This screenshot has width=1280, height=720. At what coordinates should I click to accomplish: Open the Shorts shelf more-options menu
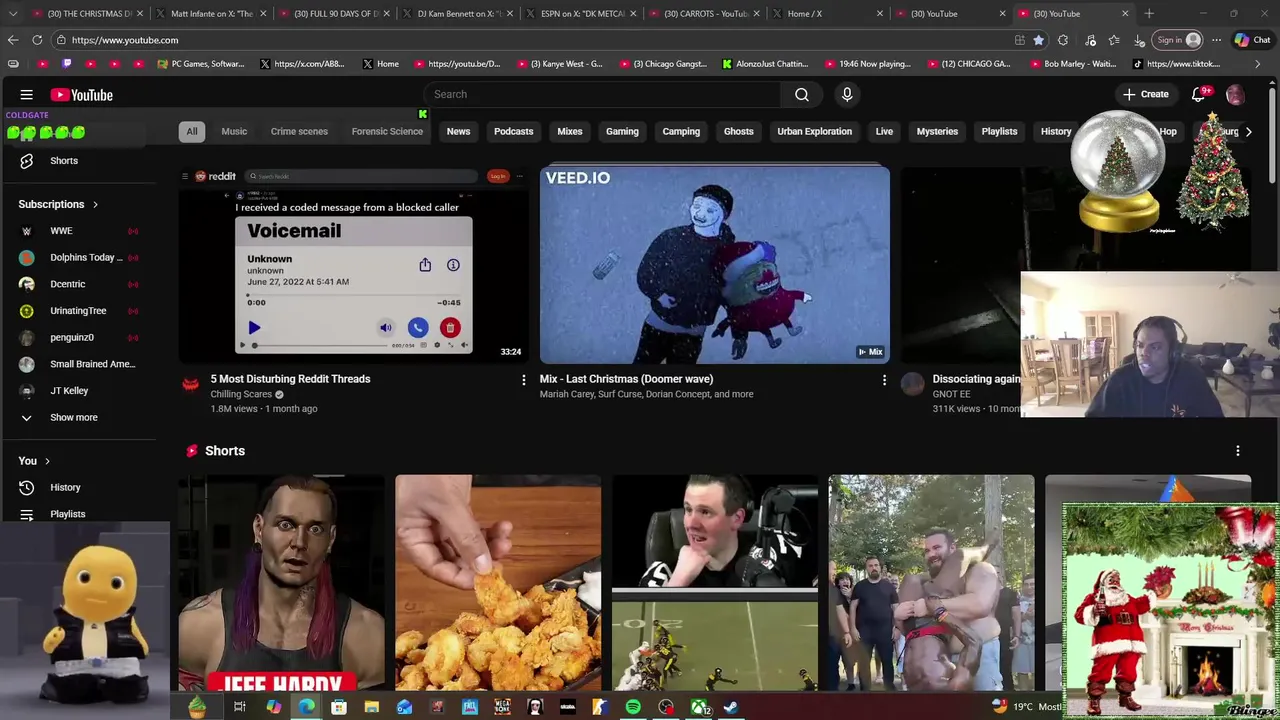1238,451
